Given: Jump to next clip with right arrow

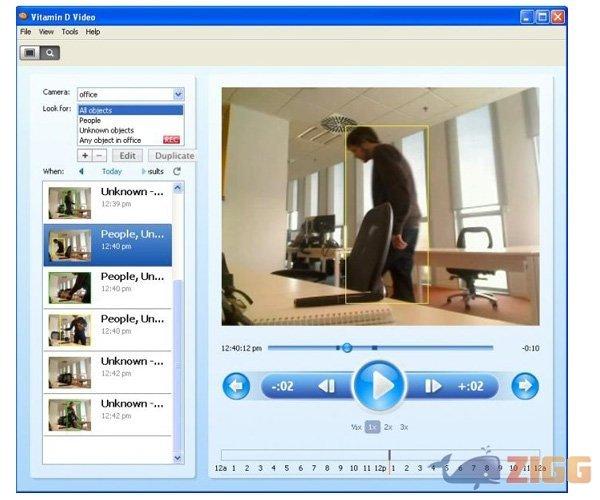Looking at the screenshot, I should [x=524, y=386].
